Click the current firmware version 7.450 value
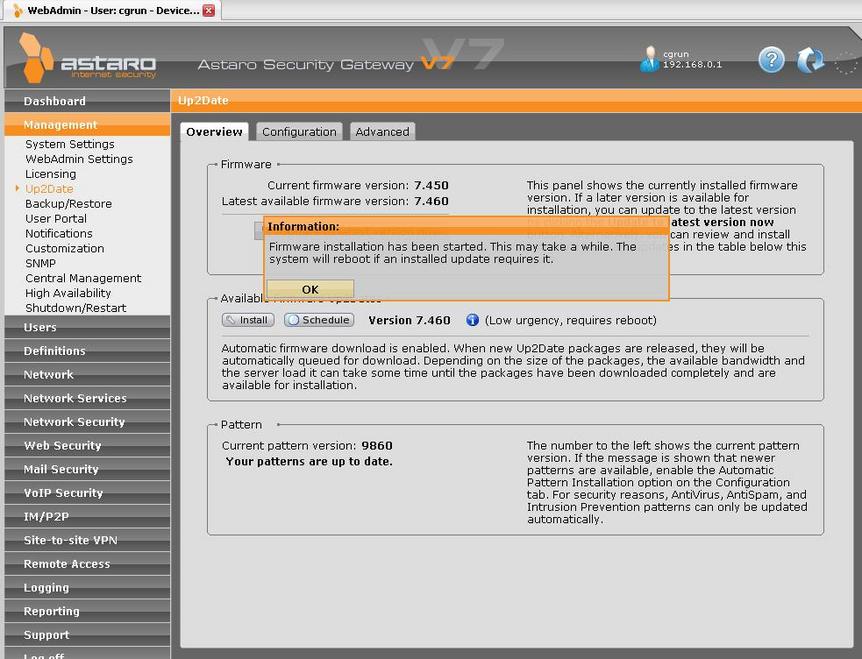Screen dimensions: 862x659 pyautogui.click(x=431, y=185)
